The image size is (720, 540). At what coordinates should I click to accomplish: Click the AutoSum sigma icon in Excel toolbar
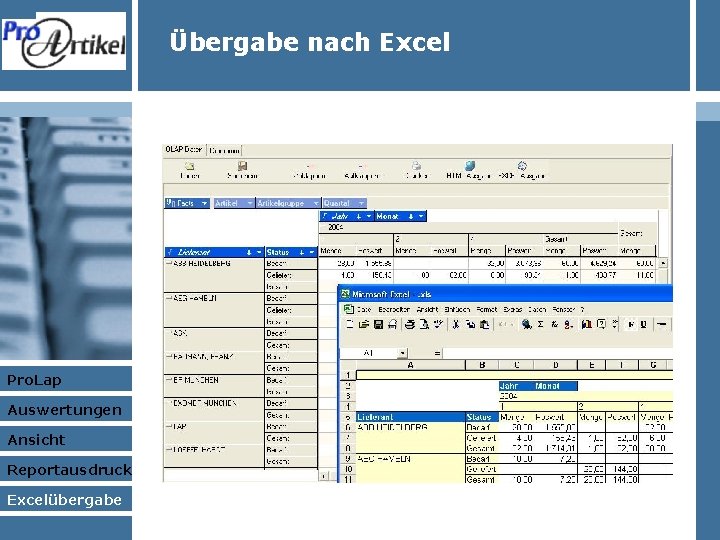(x=540, y=325)
